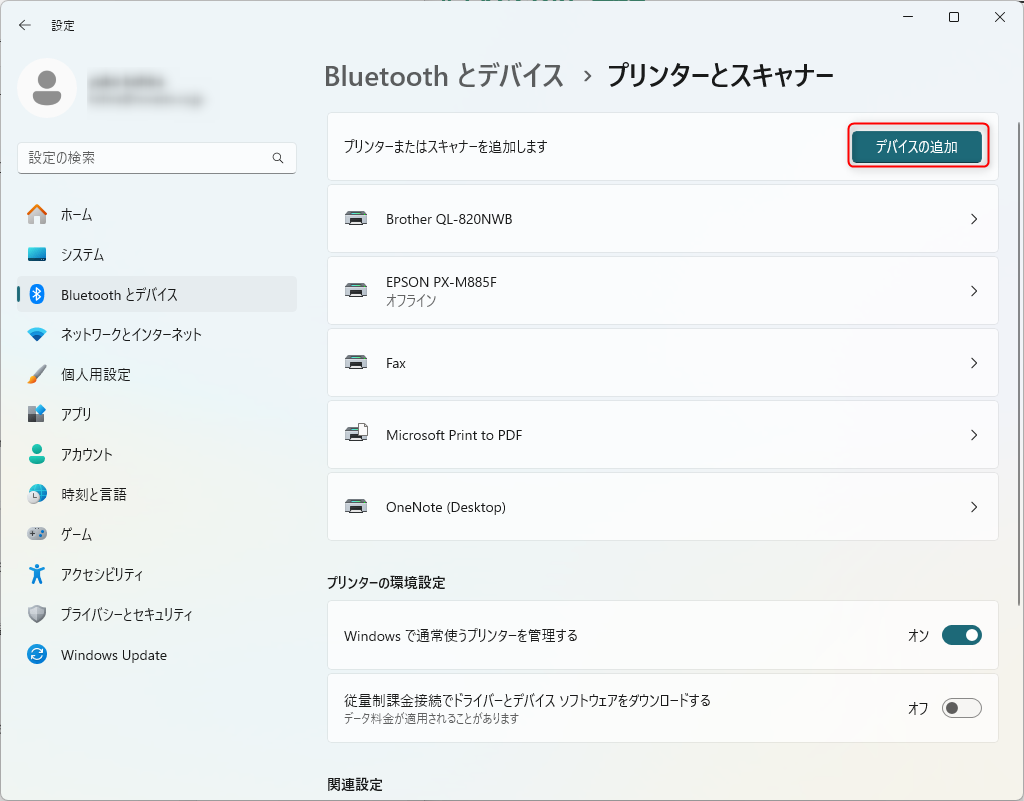Click the アプリ icon
1024x801 pixels.
tap(37, 414)
